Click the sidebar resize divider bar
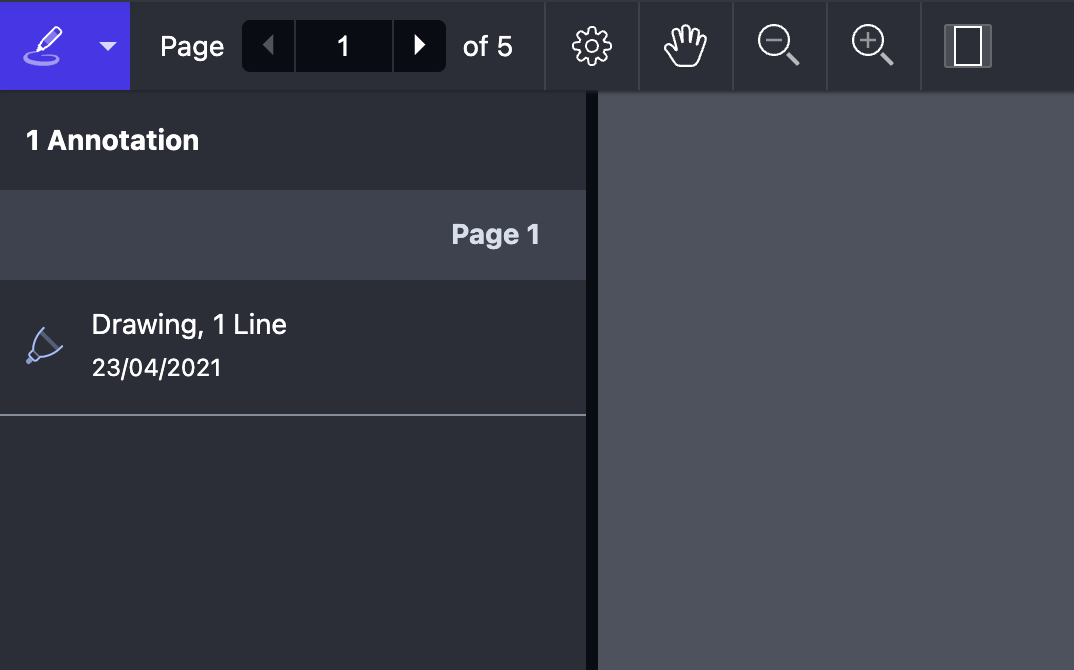The image size is (1074, 670). 592,380
